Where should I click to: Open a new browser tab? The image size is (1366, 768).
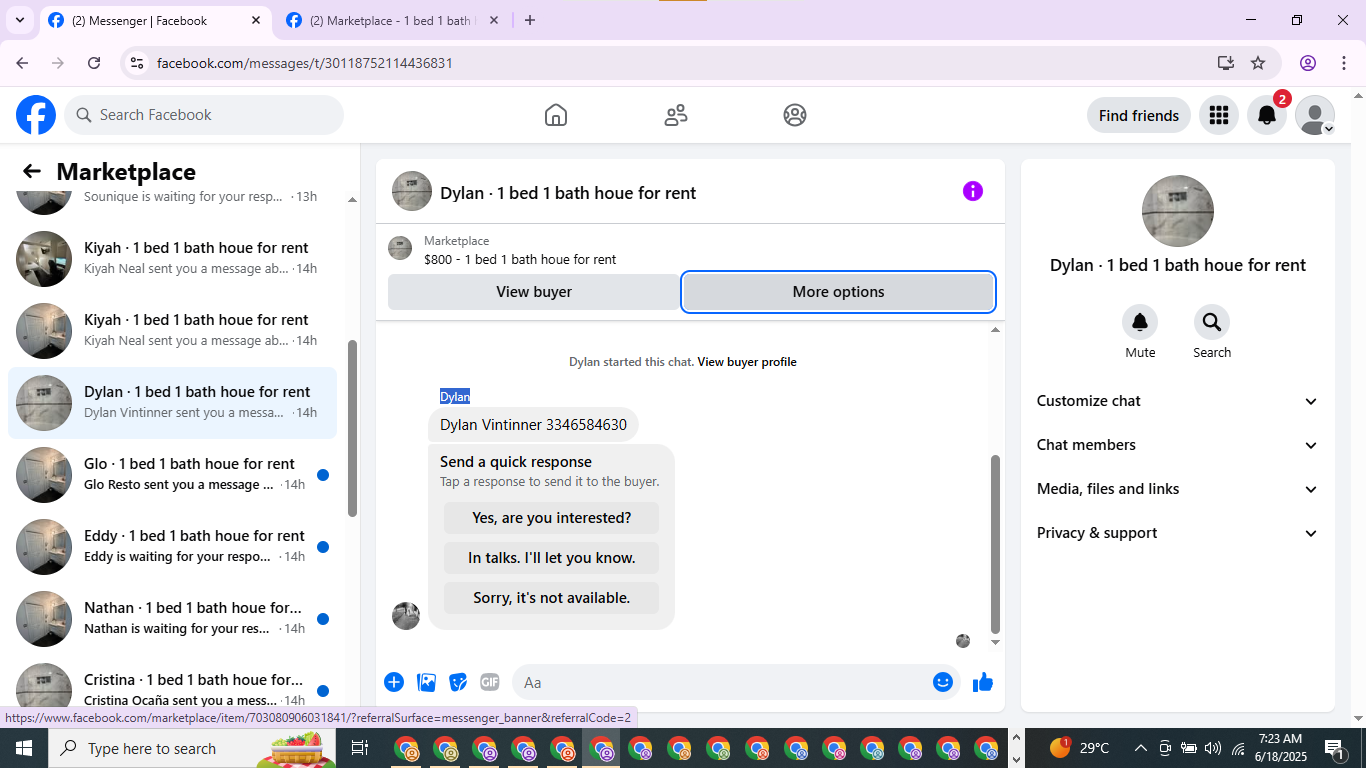530,20
